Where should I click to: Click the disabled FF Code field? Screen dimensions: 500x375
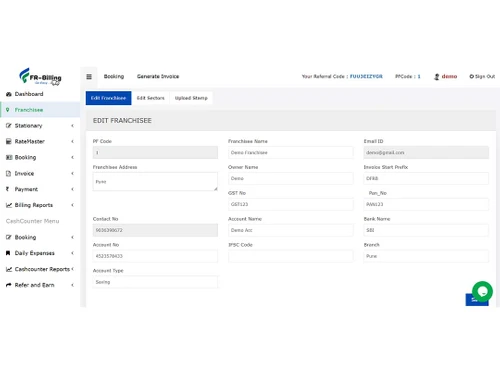point(155,152)
